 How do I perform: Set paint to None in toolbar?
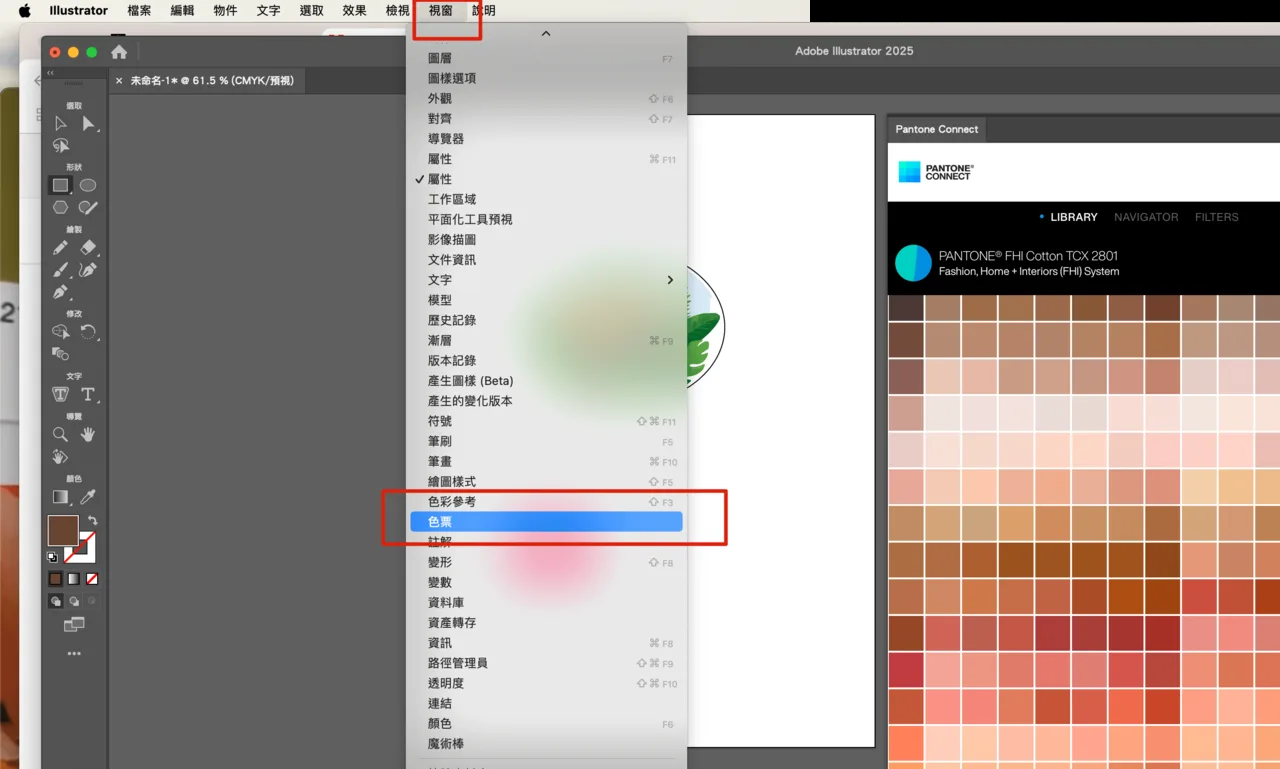[x=92, y=579]
